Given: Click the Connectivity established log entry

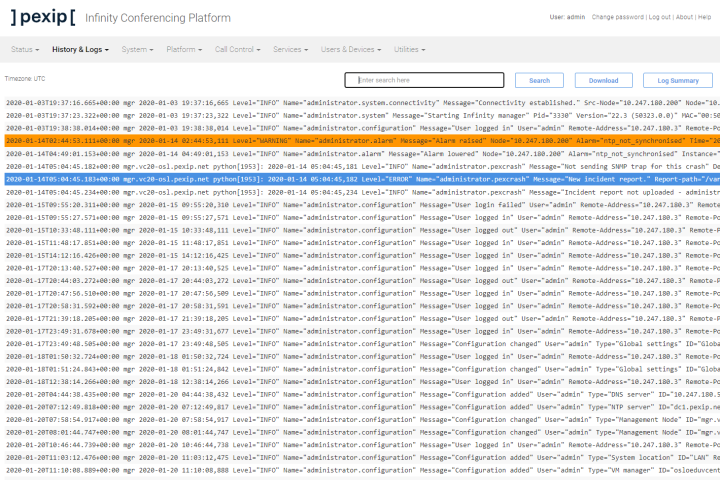Looking at the screenshot, I should (x=362, y=103).
